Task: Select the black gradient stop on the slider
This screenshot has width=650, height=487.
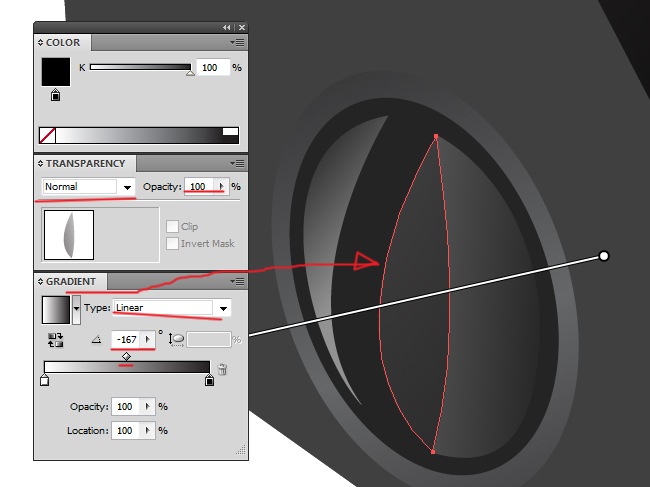Action: pos(209,380)
